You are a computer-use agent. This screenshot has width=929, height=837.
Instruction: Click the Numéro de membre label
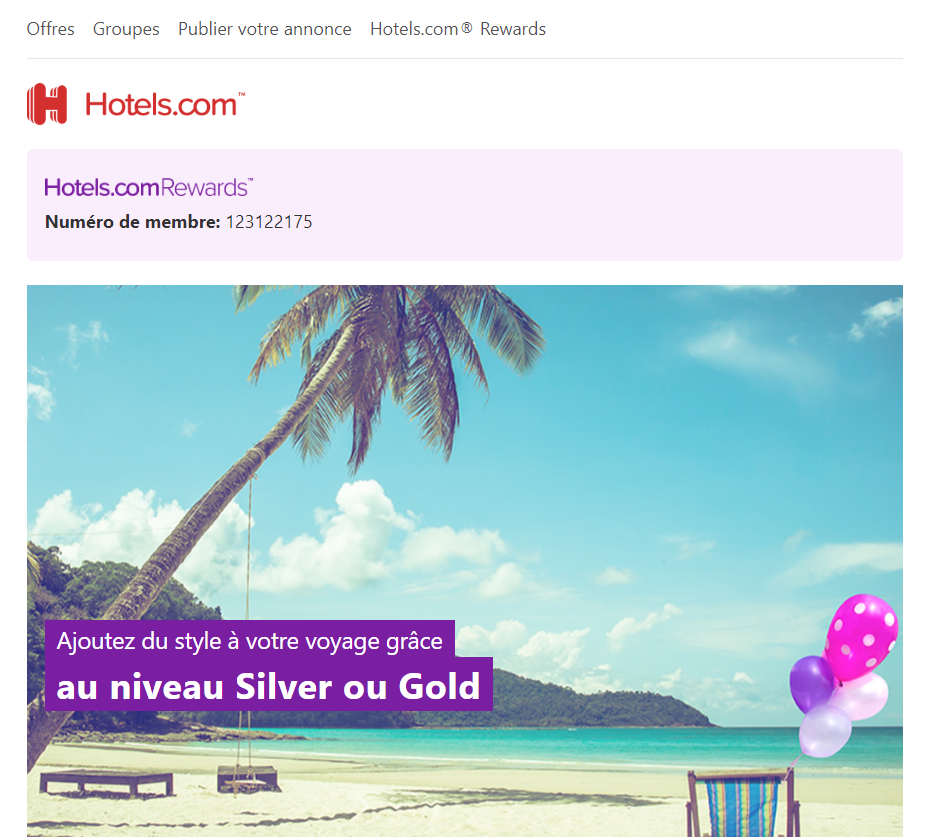133,222
